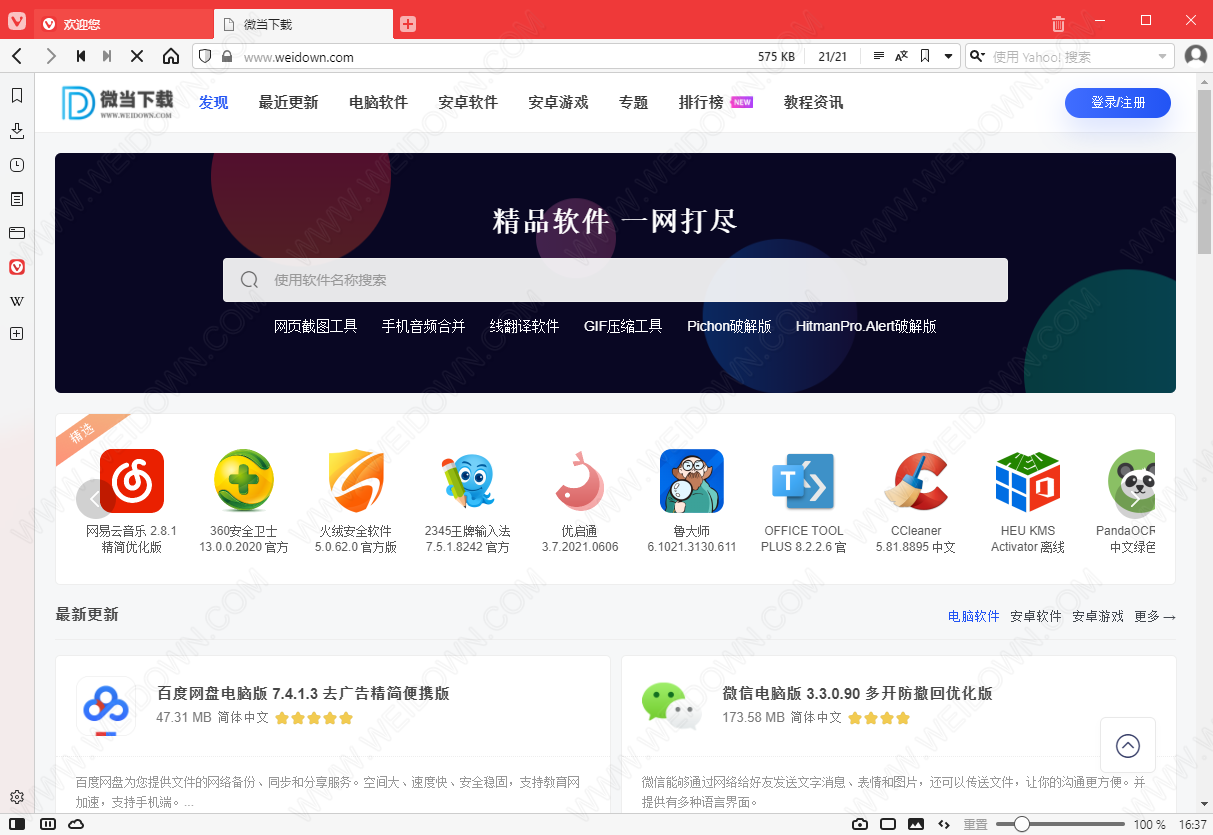View site info via padlock icon
This screenshot has width=1213, height=835.
pyautogui.click(x=227, y=57)
